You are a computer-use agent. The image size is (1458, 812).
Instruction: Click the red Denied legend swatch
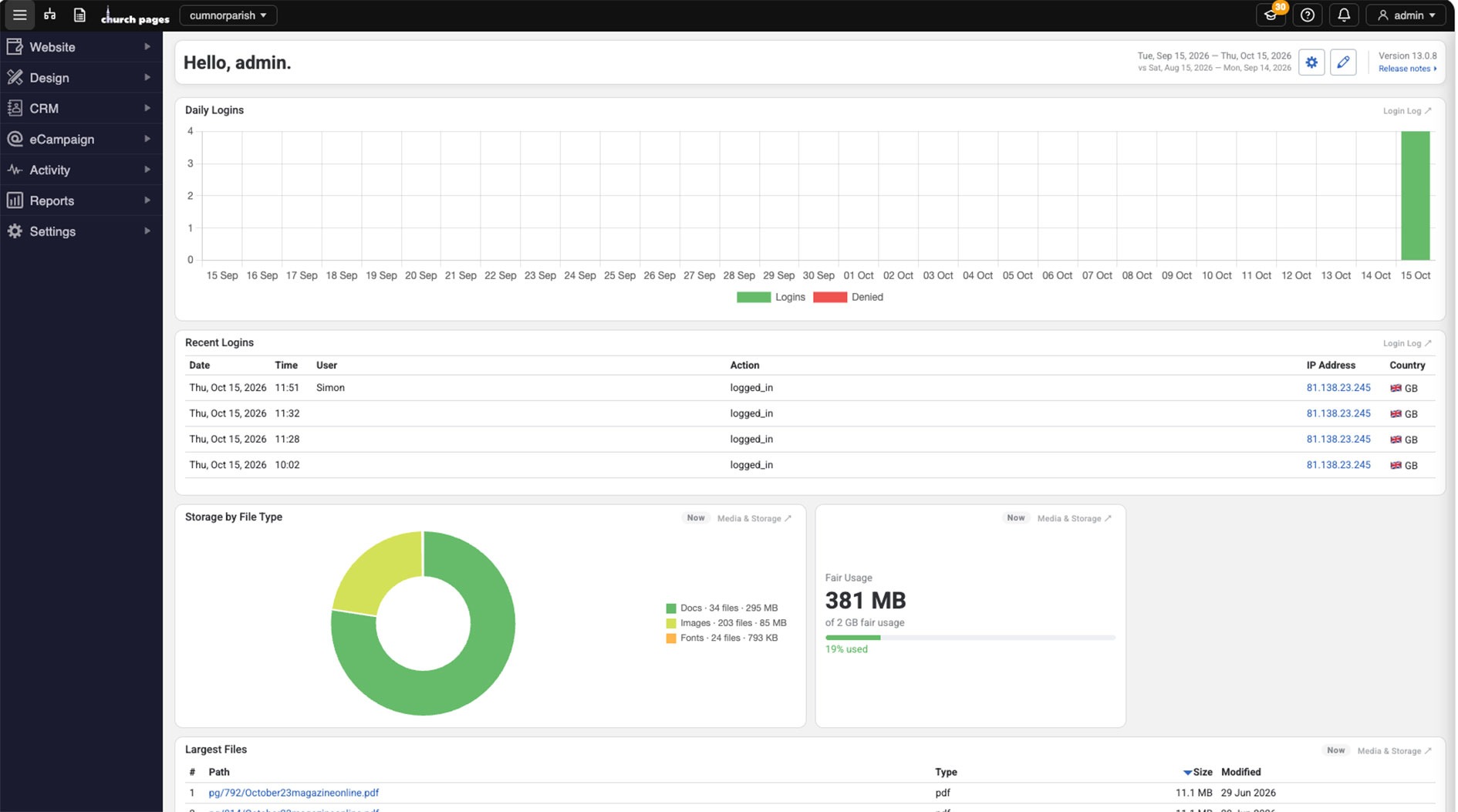click(830, 298)
